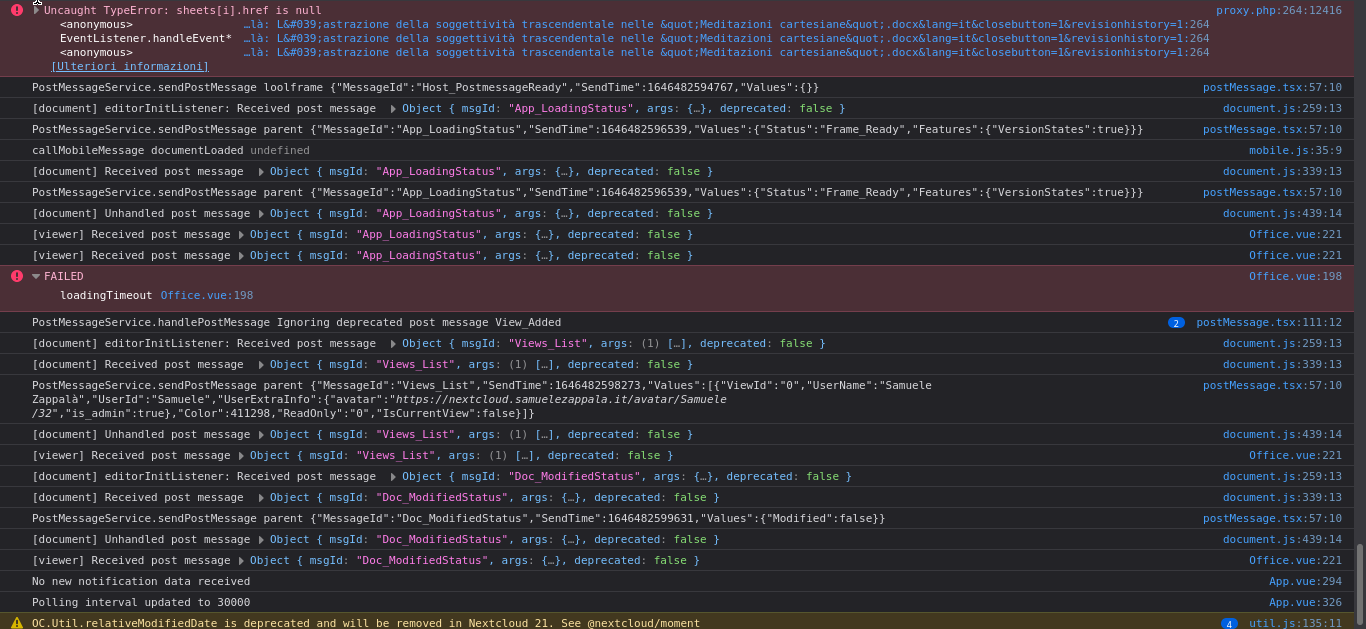Screen dimensions: 1366x629
Task: Open document.js:439:14 on Unhandled Views_List row
Action: [x=1282, y=434]
